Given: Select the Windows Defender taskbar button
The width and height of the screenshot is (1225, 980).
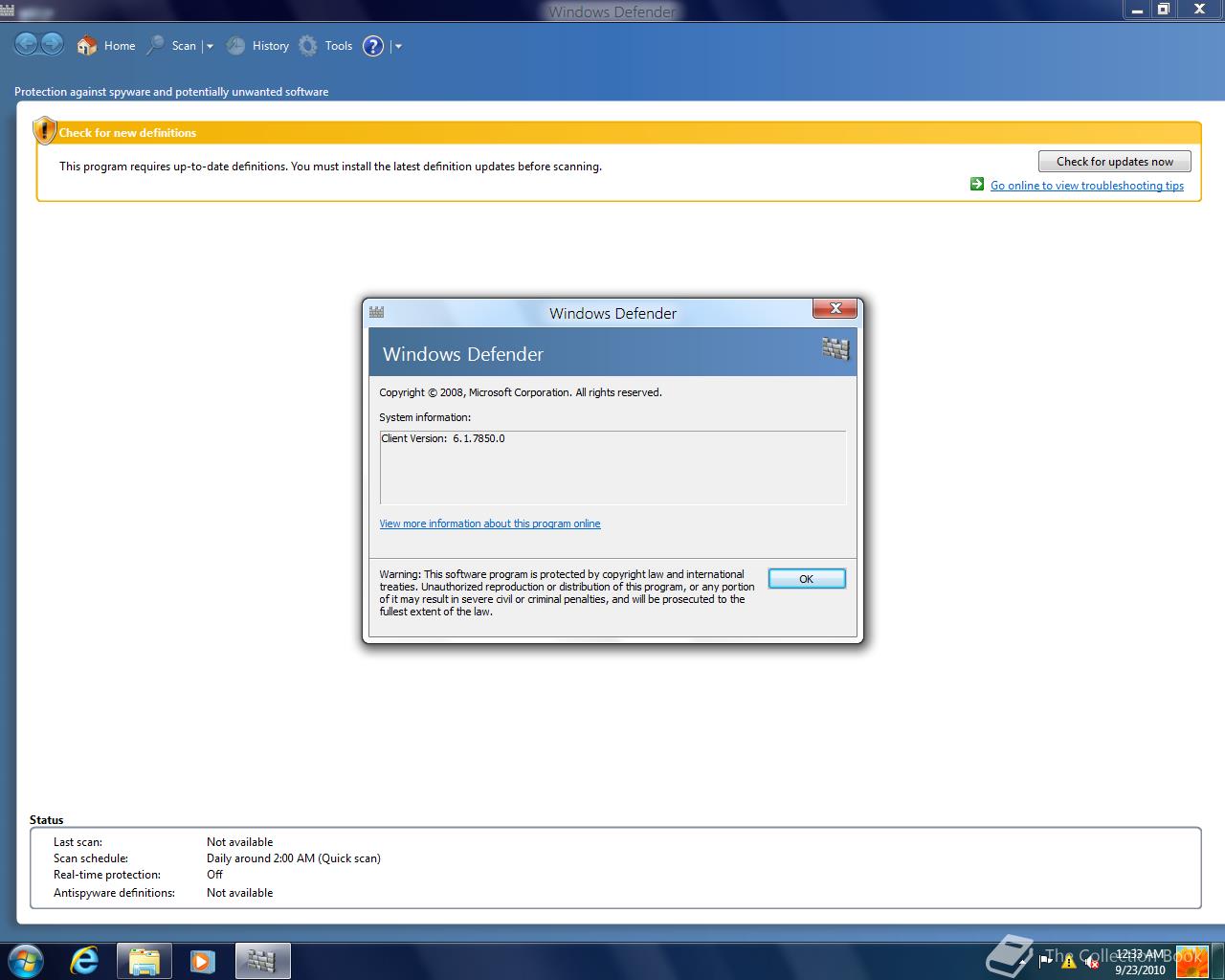Looking at the screenshot, I should point(261,961).
